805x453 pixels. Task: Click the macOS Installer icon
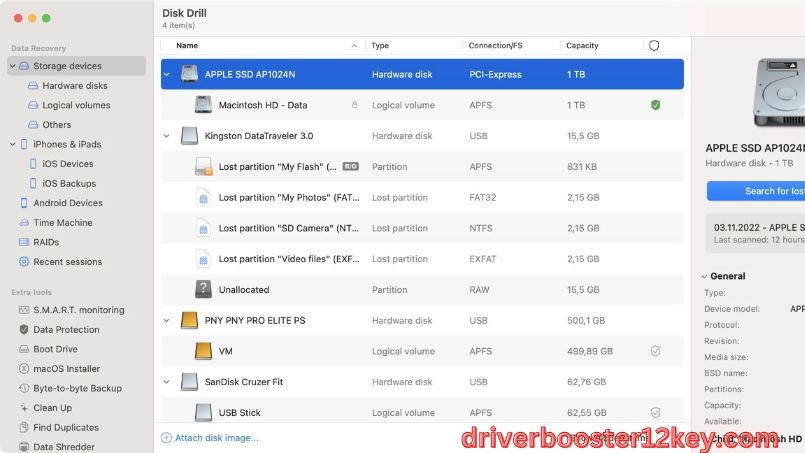pos(24,368)
